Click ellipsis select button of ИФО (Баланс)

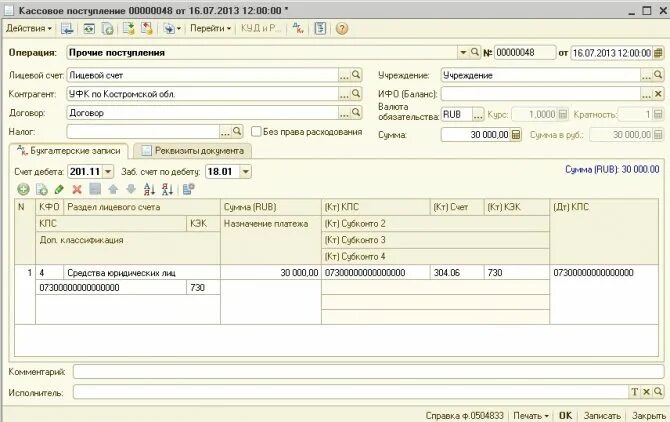[x=646, y=94]
